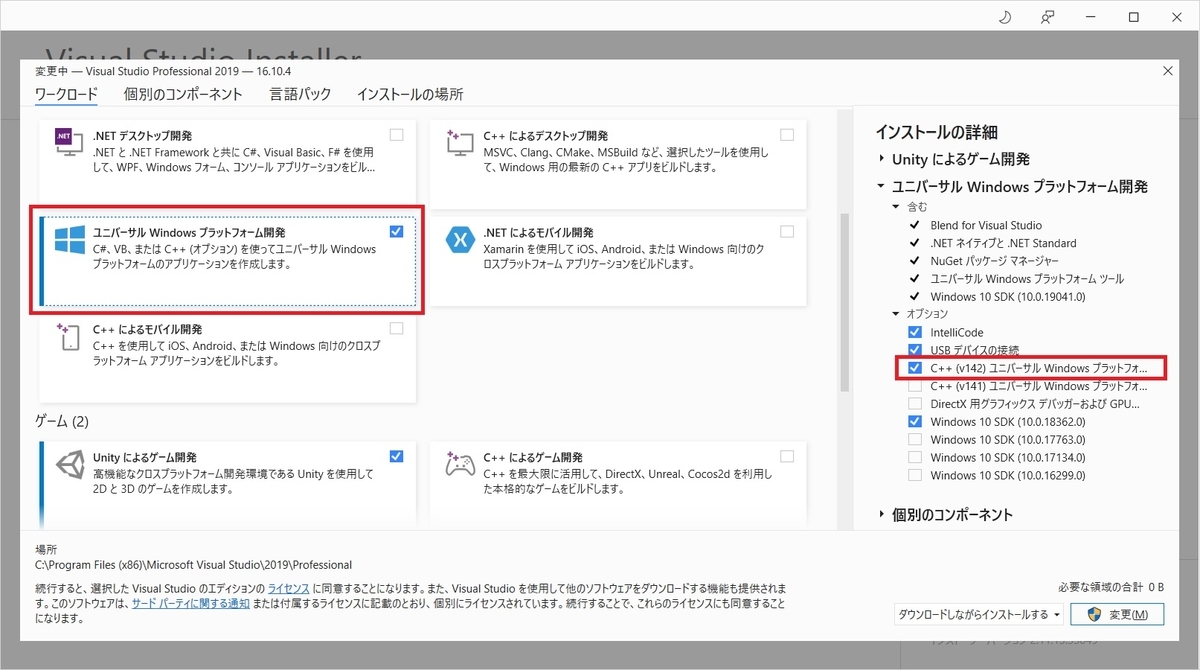Collapse the 含む included components list
This screenshot has width=1200, height=670.
(897, 207)
